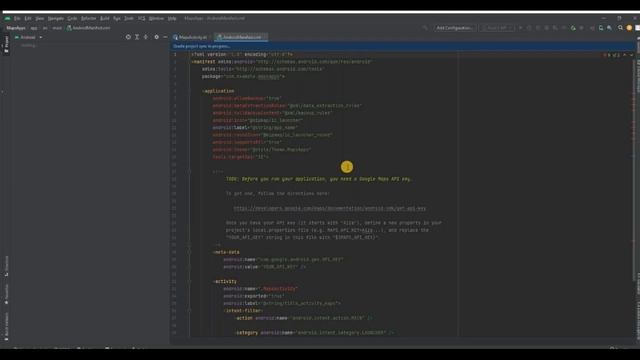Image resolution: width=640 pixels, height=360 pixels.
Task: Open the device selector dropdown
Action: point(497,28)
